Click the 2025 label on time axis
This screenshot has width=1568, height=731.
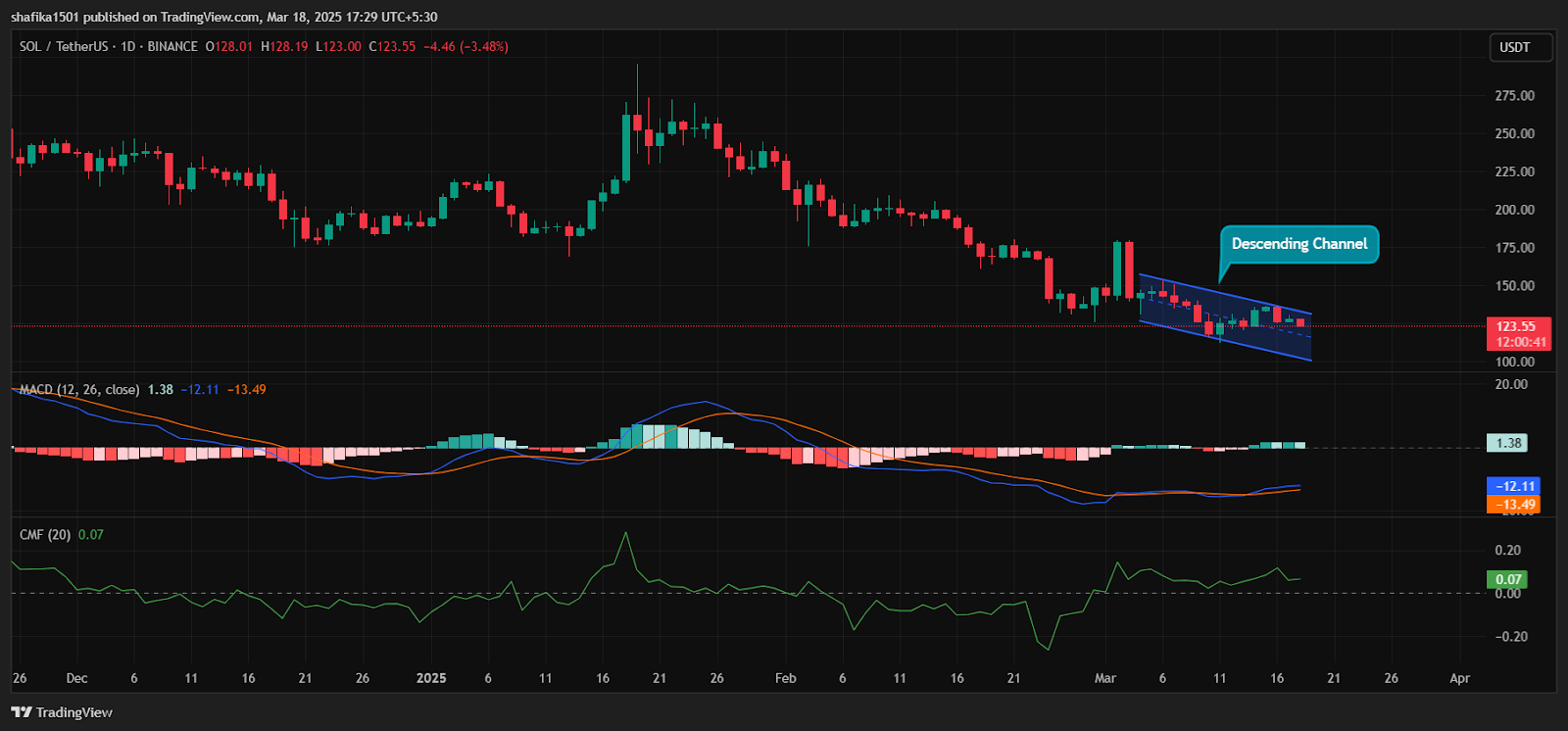tap(431, 678)
